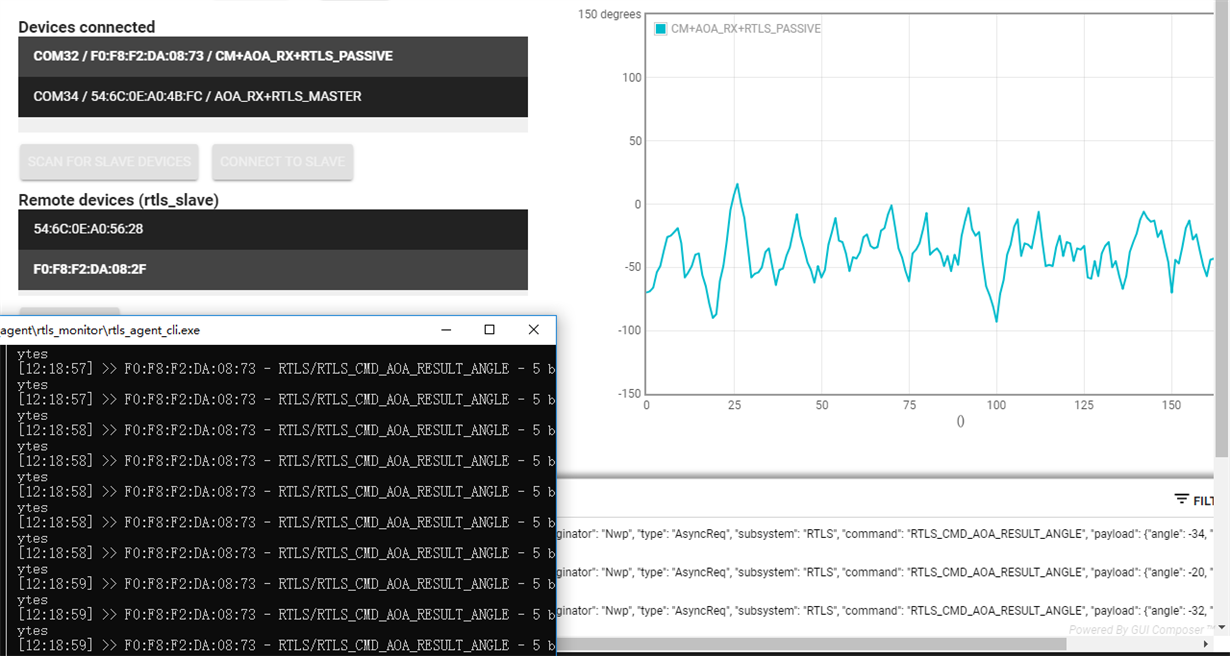Image resolution: width=1230 pixels, height=656 pixels.
Task: Minimize the rtls_agent_cli console window
Action: [x=445, y=330]
